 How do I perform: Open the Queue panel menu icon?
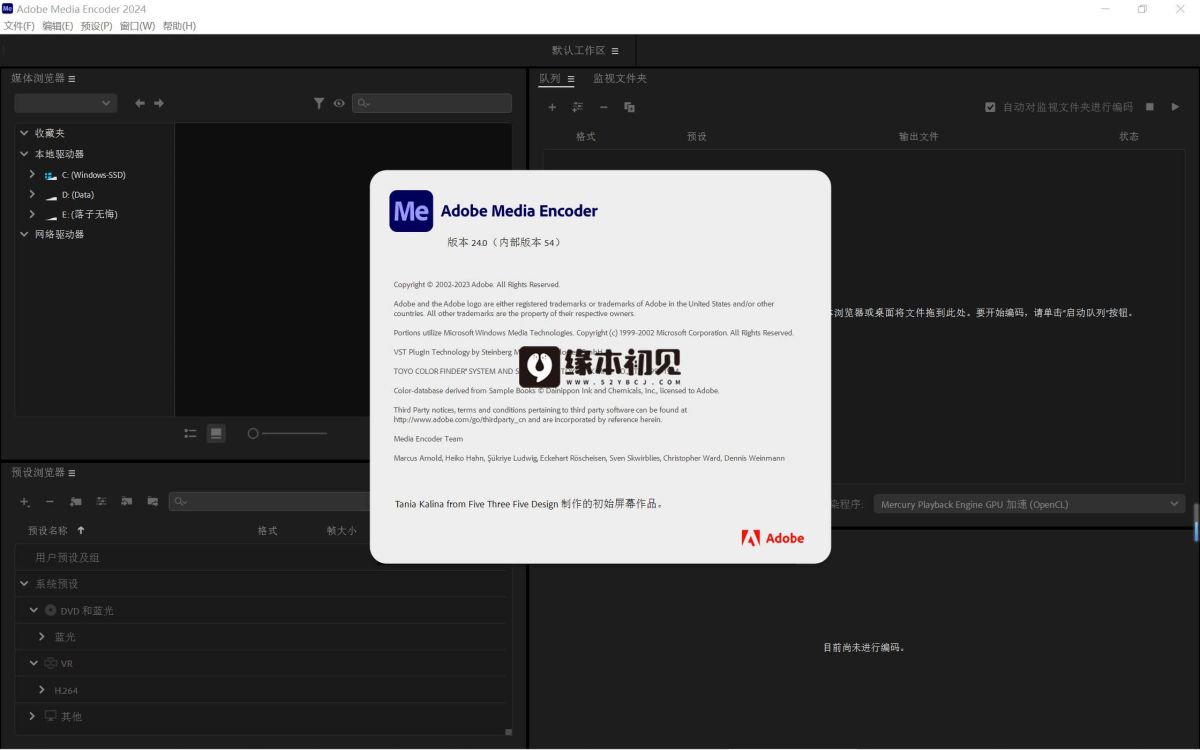(570, 78)
